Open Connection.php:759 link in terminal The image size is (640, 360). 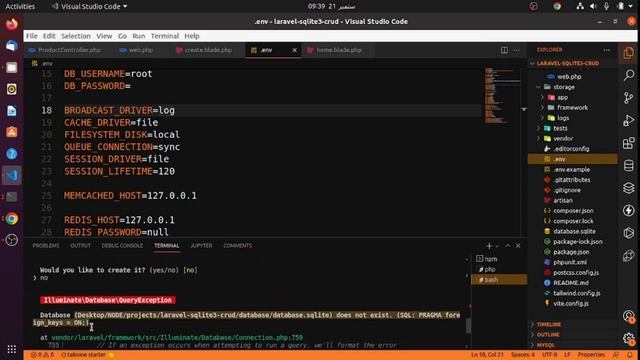pyautogui.click(x=177, y=338)
